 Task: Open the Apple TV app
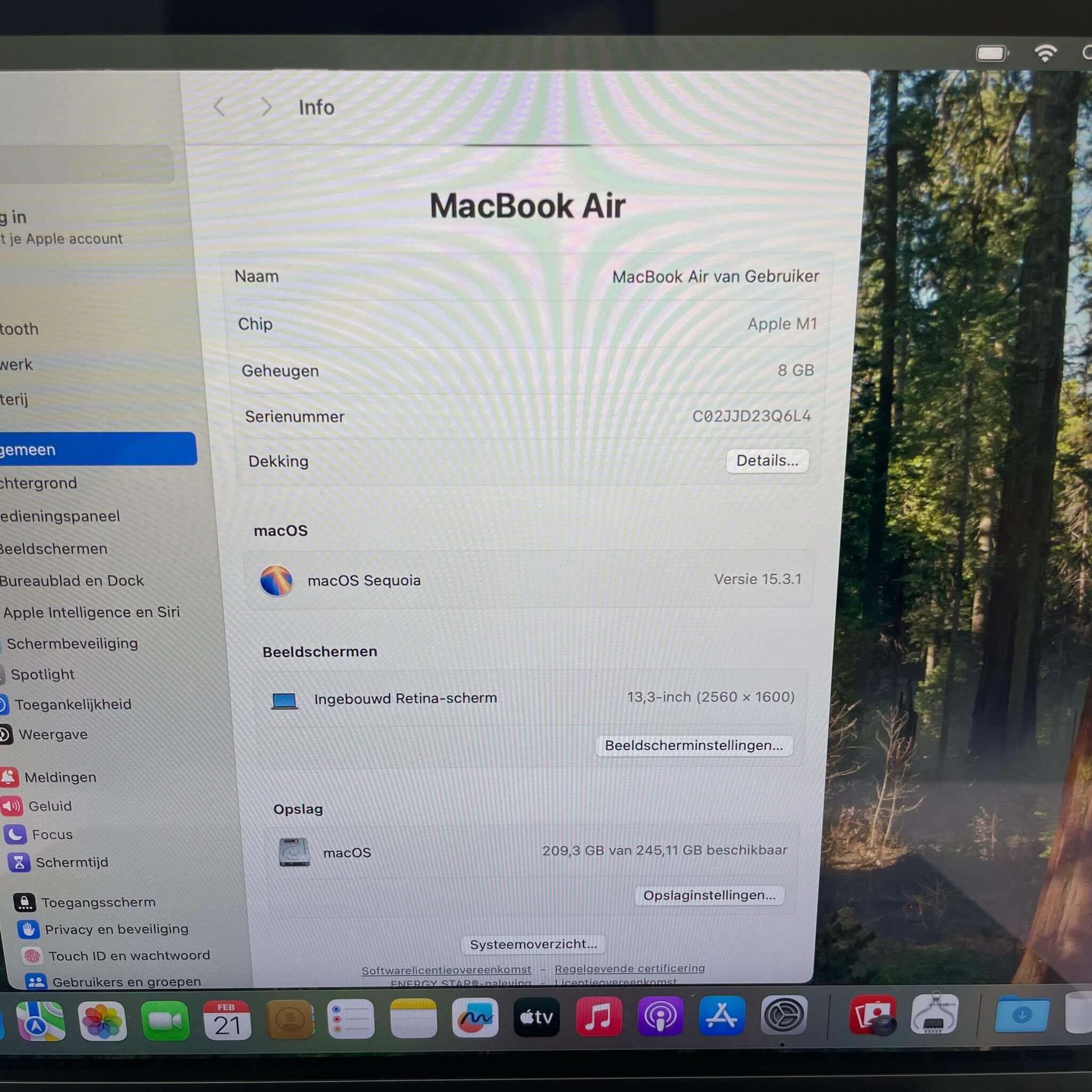[536, 1017]
